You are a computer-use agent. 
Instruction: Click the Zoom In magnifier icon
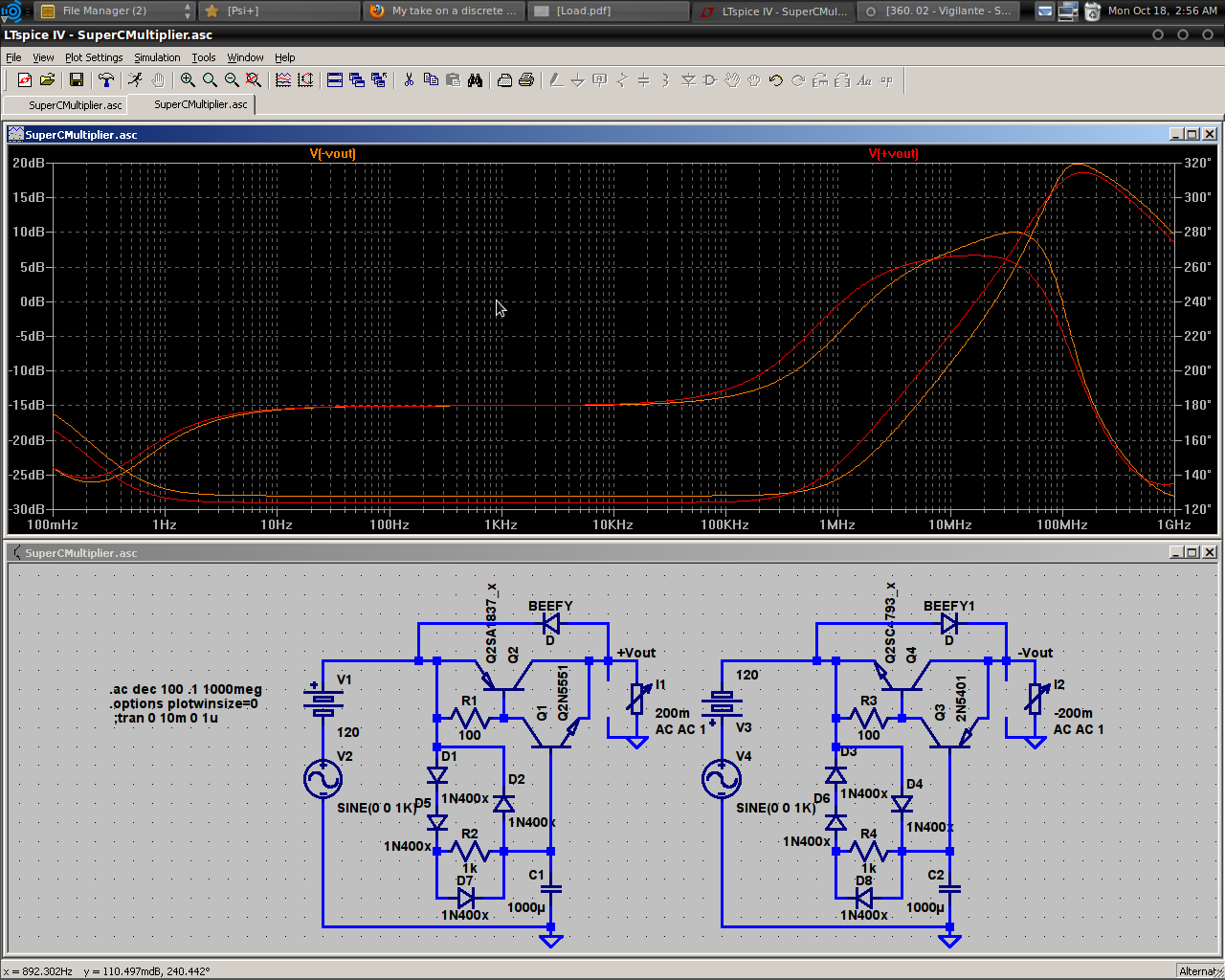pyautogui.click(x=188, y=80)
